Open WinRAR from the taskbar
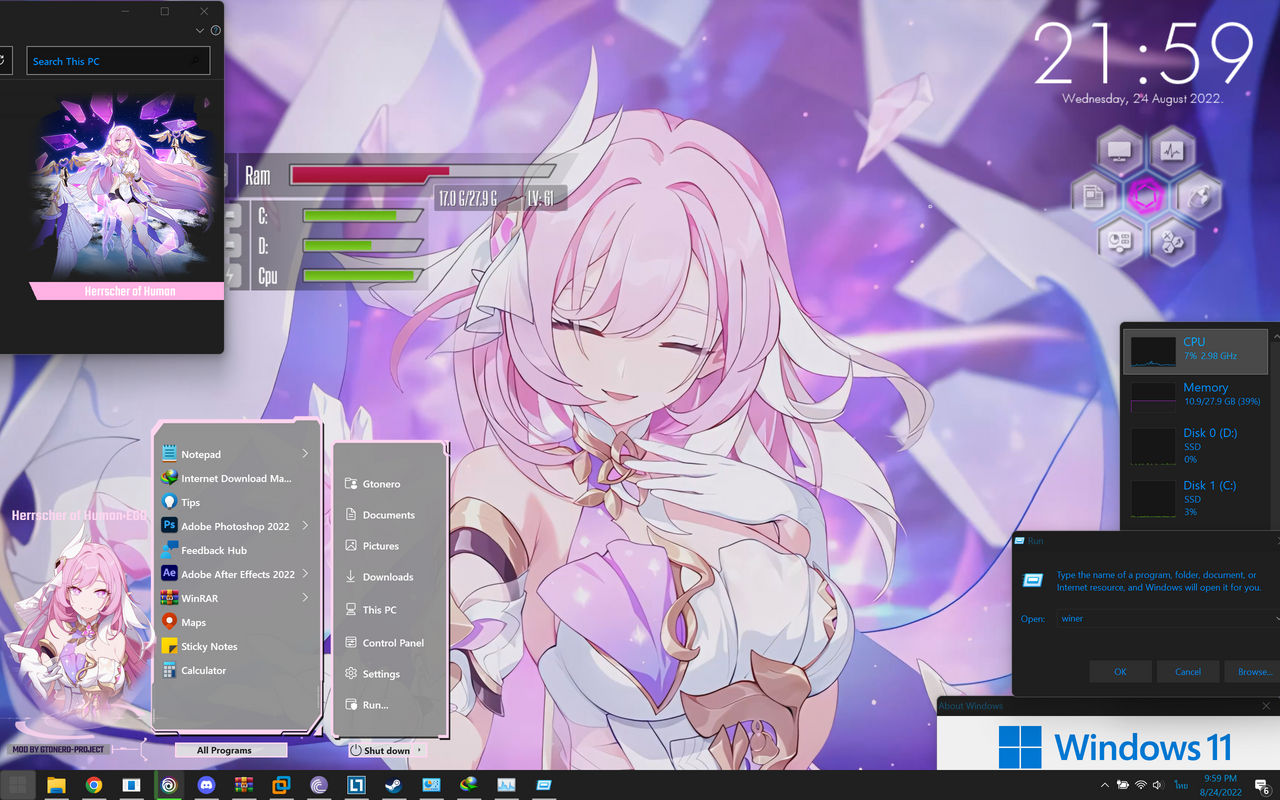This screenshot has height=800, width=1280. (x=244, y=785)
